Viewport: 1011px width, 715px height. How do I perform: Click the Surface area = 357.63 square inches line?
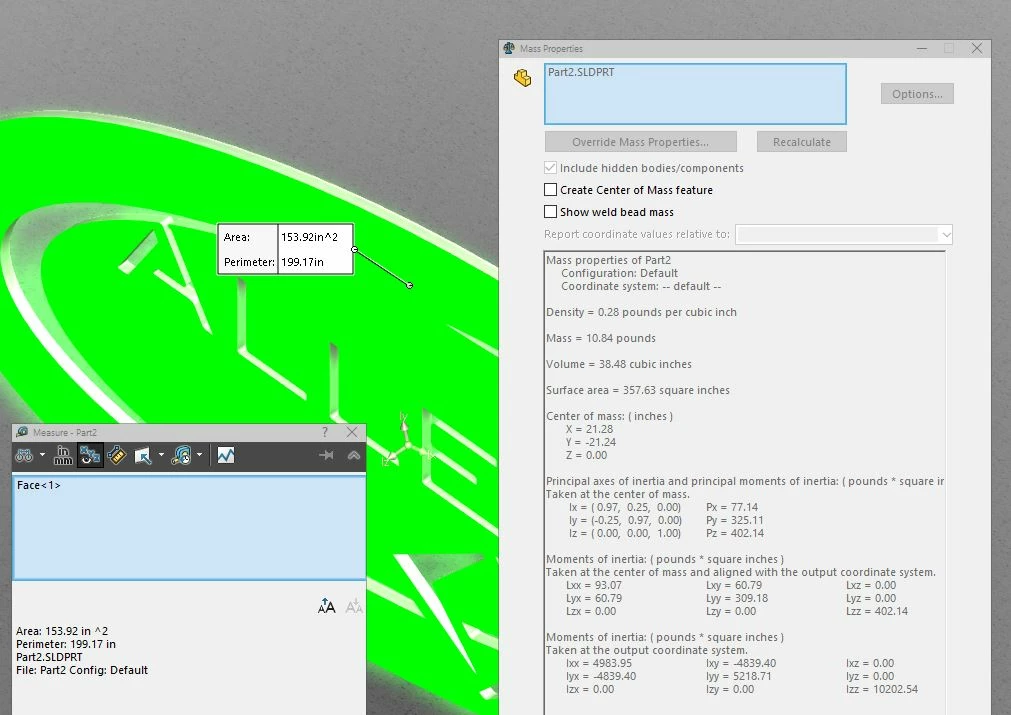coord(638,390)
